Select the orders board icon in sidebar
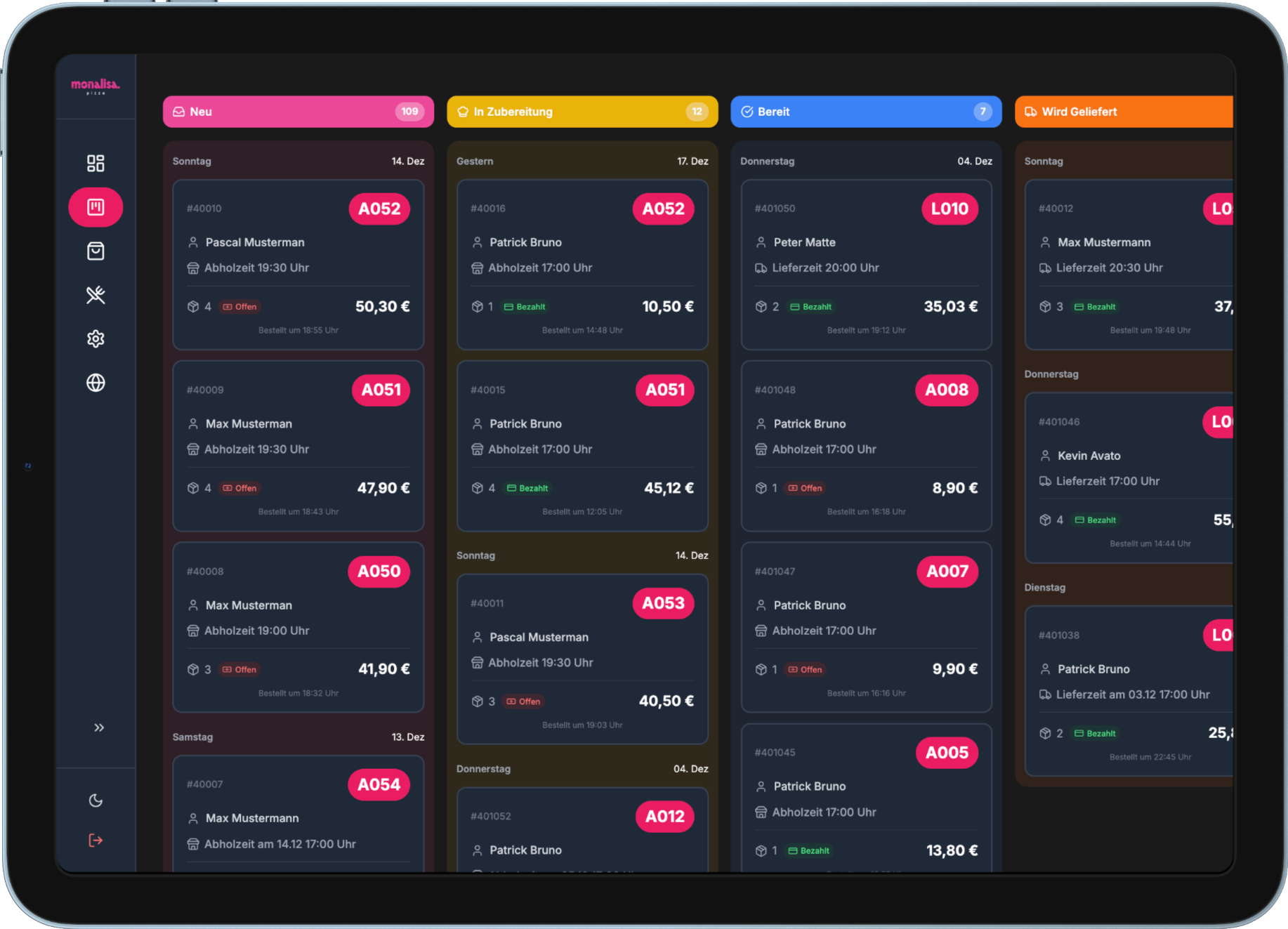The width and height of the screenshot is (1288, 929). [96, 207]
